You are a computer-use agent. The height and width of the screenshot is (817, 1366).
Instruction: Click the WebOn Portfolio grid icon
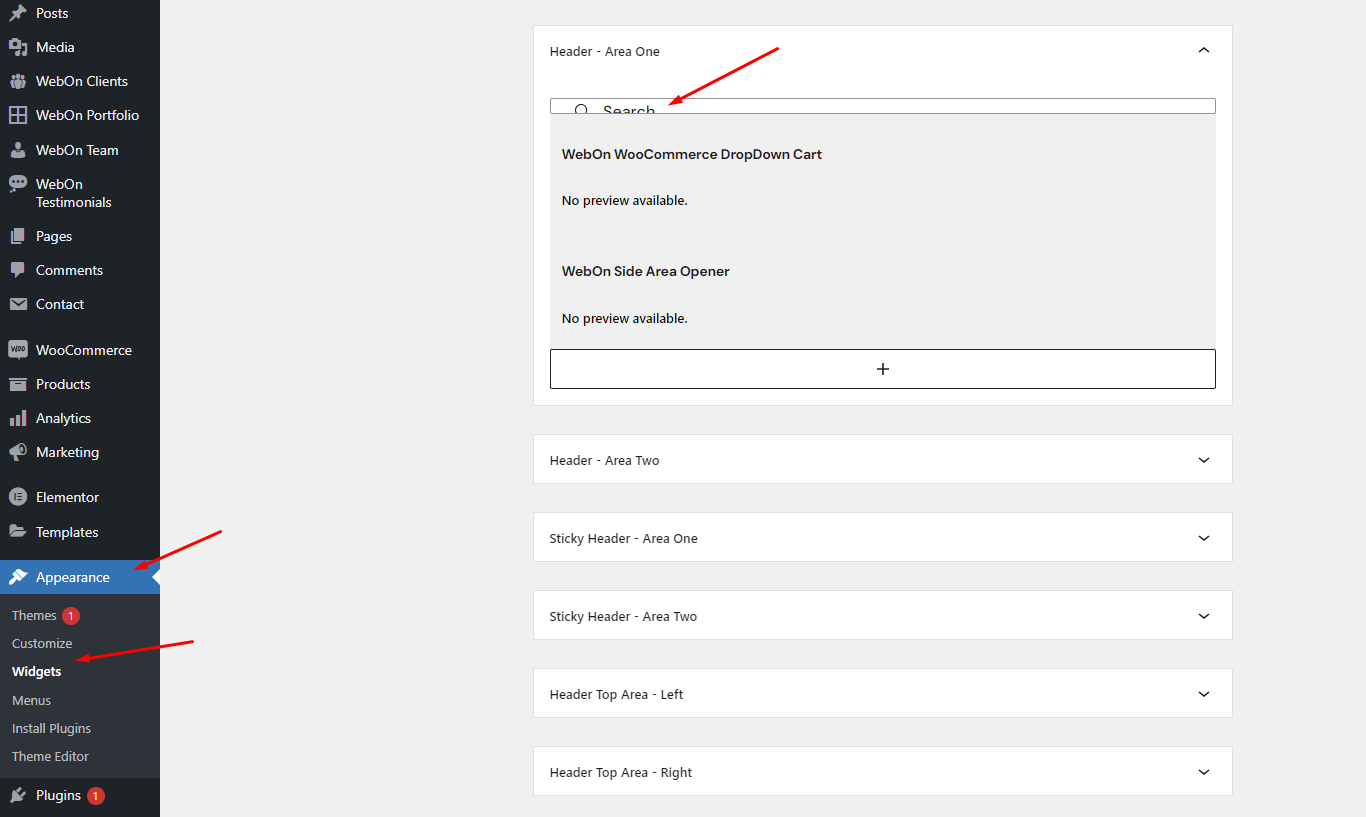pyautogui.click(x=18, y=115)
